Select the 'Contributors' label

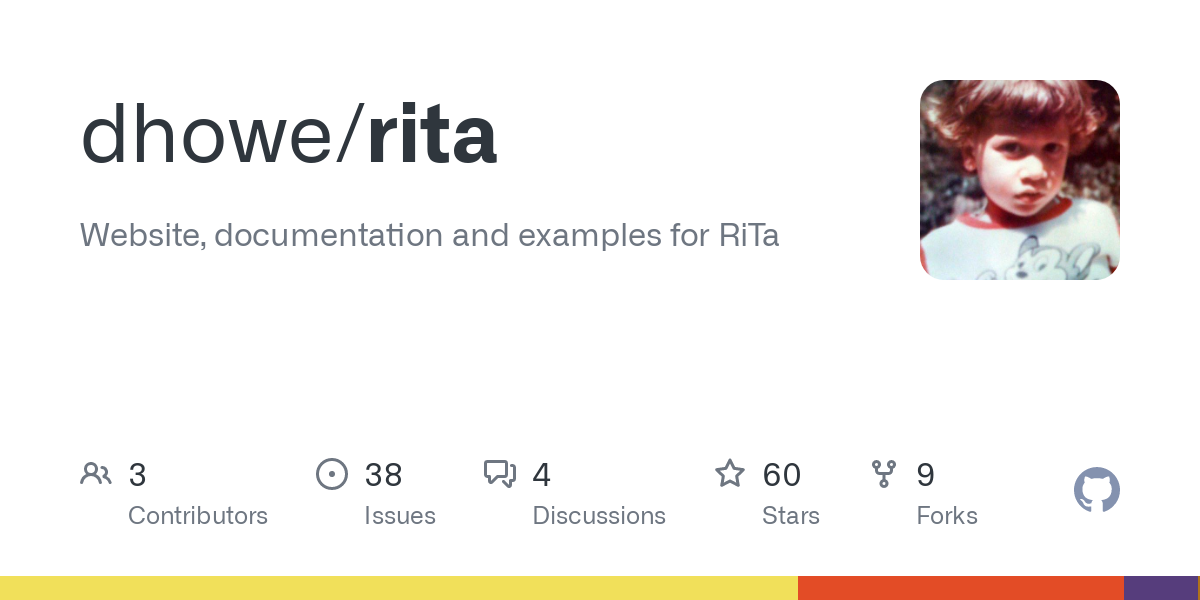pyautogui.click(x=198, y=516)
